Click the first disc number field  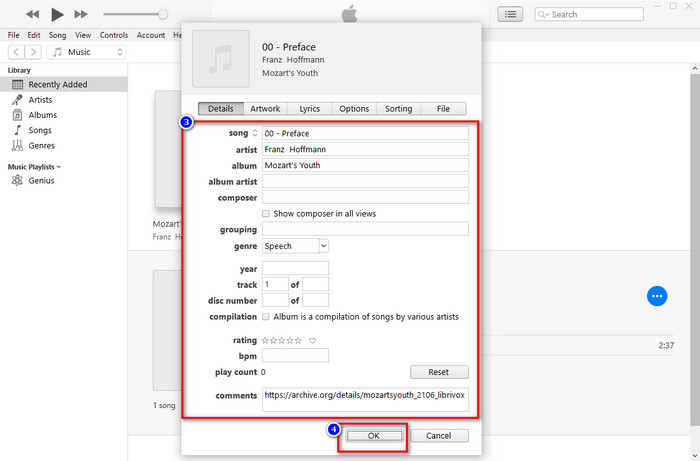click(x=275, y=300)
